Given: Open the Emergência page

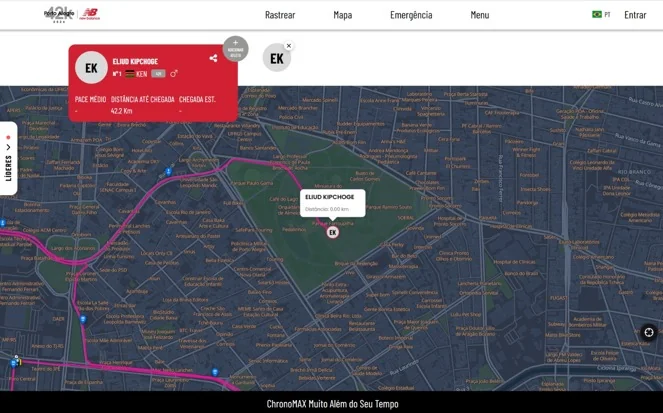Looking at the screenshot, I should click(411, 15).
